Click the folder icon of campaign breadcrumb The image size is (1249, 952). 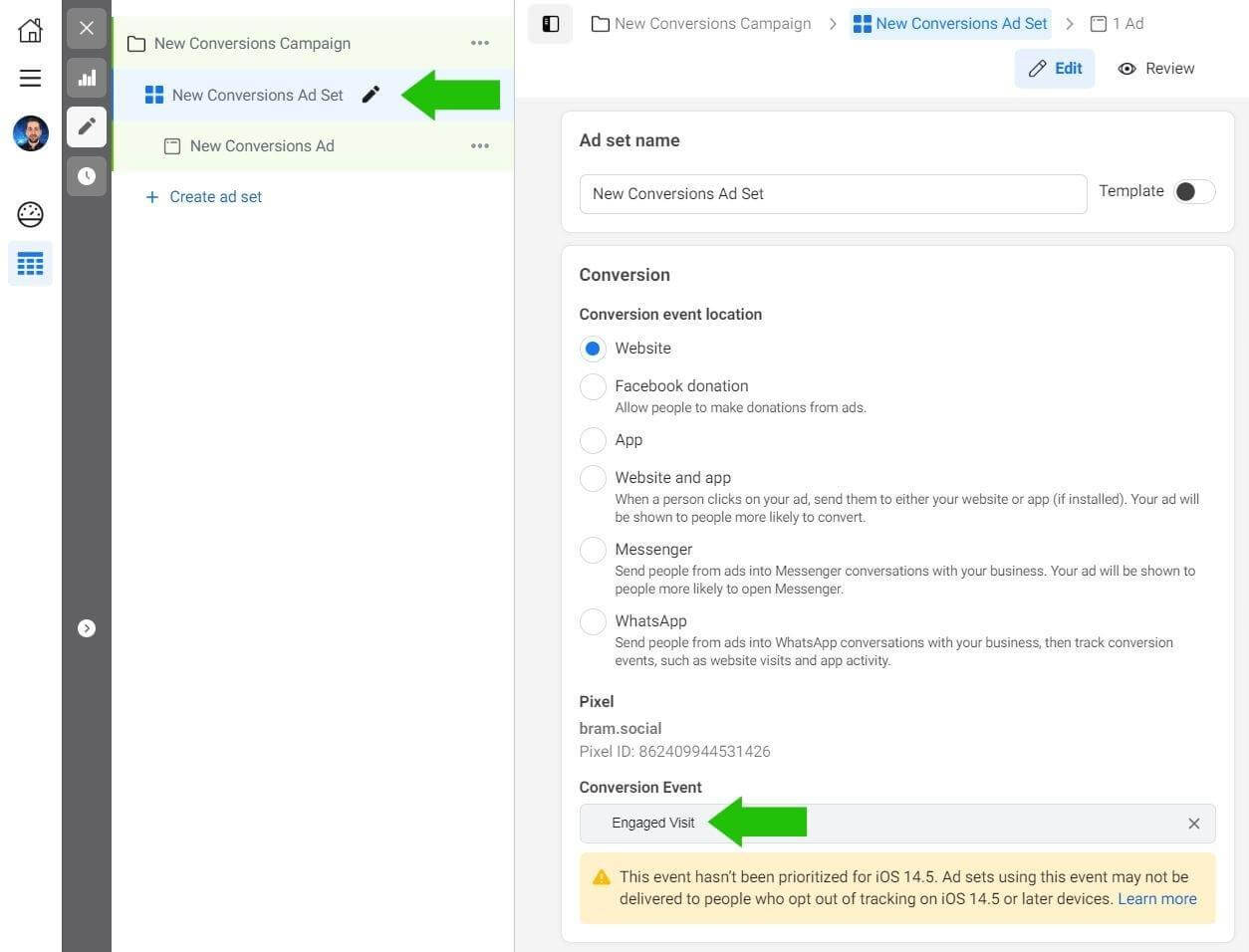[600, 24]
